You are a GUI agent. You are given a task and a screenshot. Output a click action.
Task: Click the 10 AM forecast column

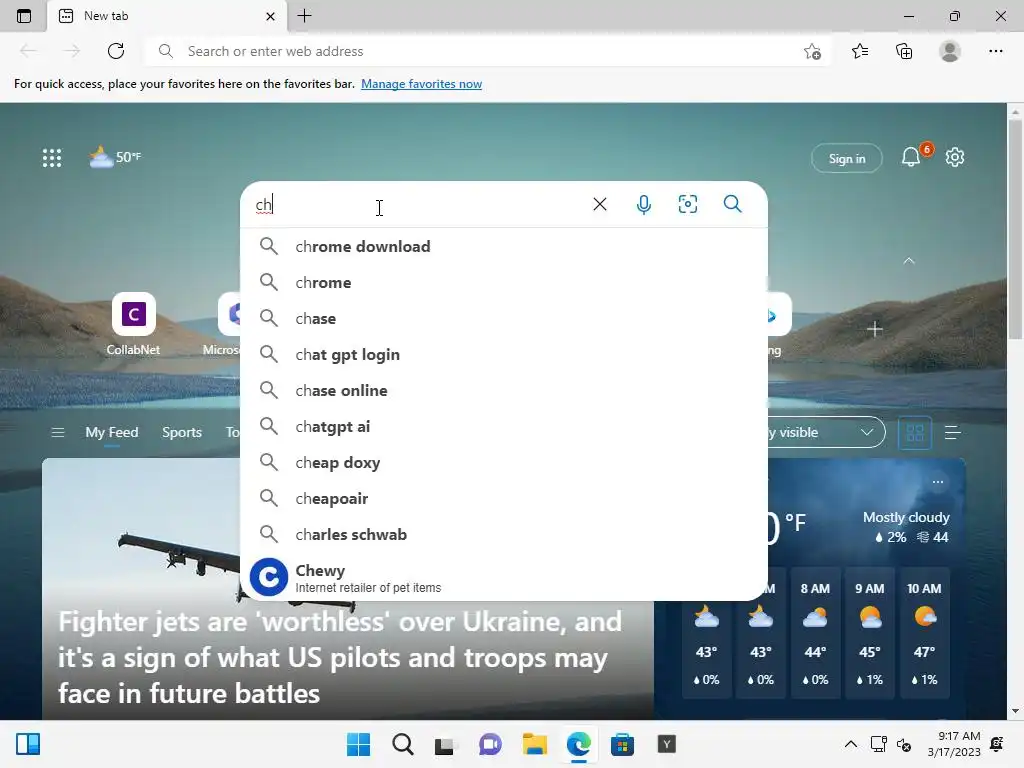[924, 633]
